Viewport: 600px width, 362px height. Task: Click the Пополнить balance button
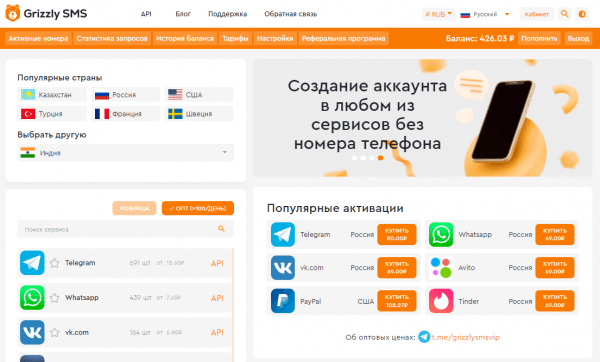click(x=539, y=38)
